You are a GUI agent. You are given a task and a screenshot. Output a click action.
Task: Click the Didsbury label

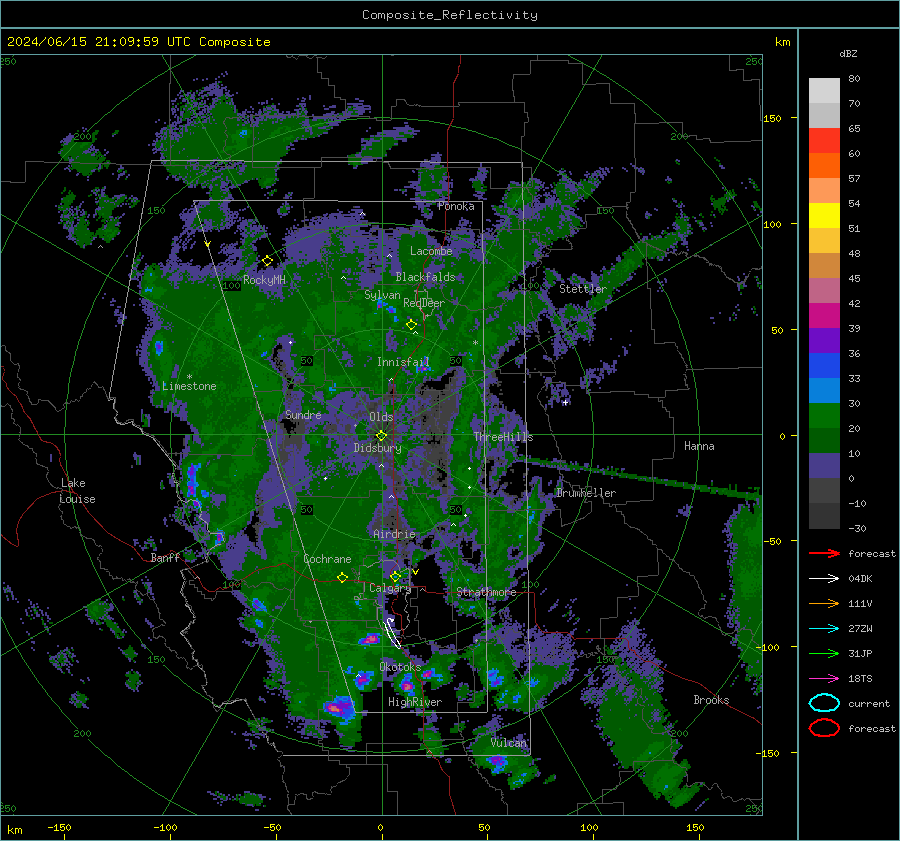tap(378, 448)
